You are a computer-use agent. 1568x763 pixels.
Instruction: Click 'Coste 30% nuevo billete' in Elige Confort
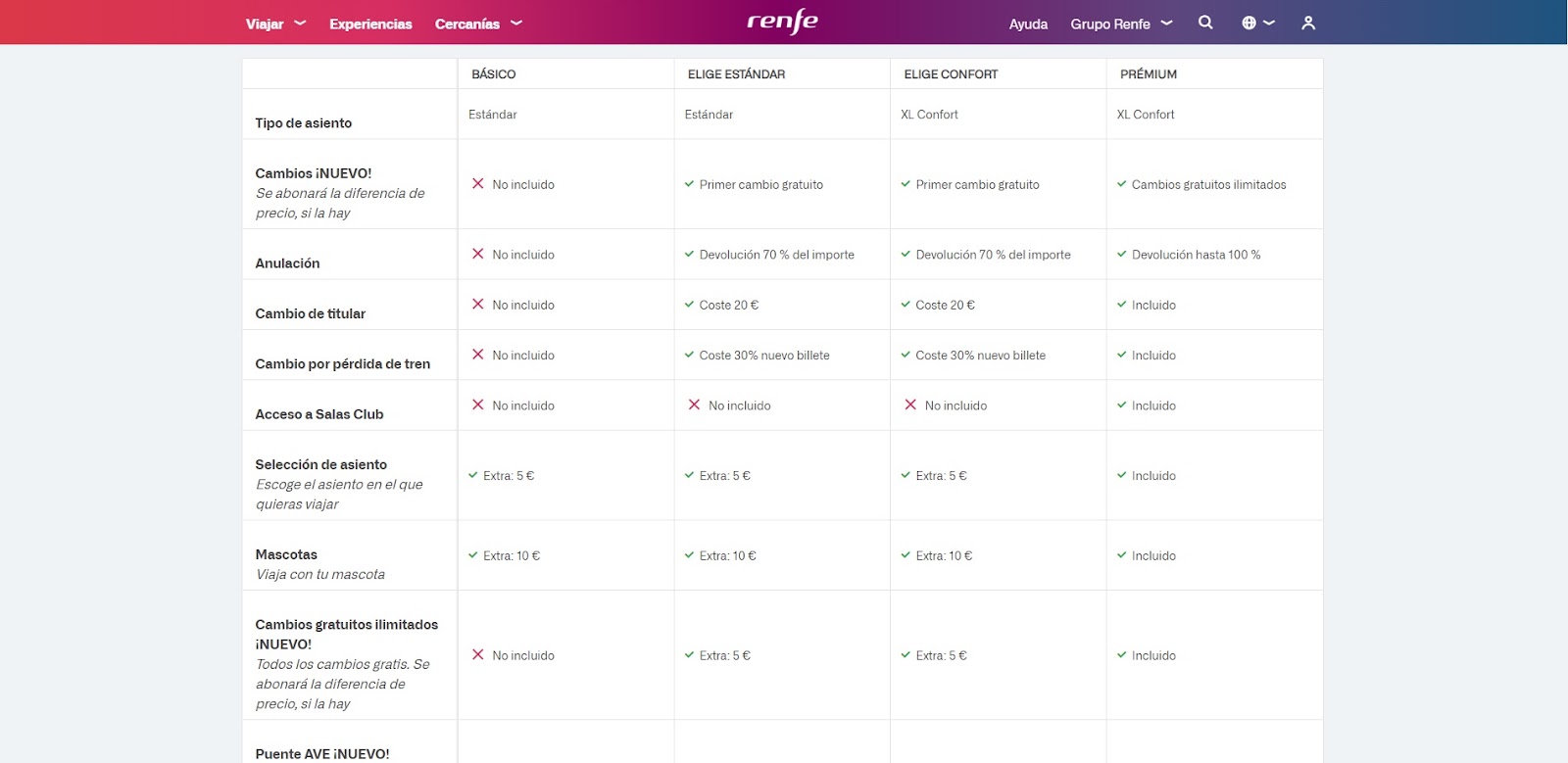tap(980, 356)
